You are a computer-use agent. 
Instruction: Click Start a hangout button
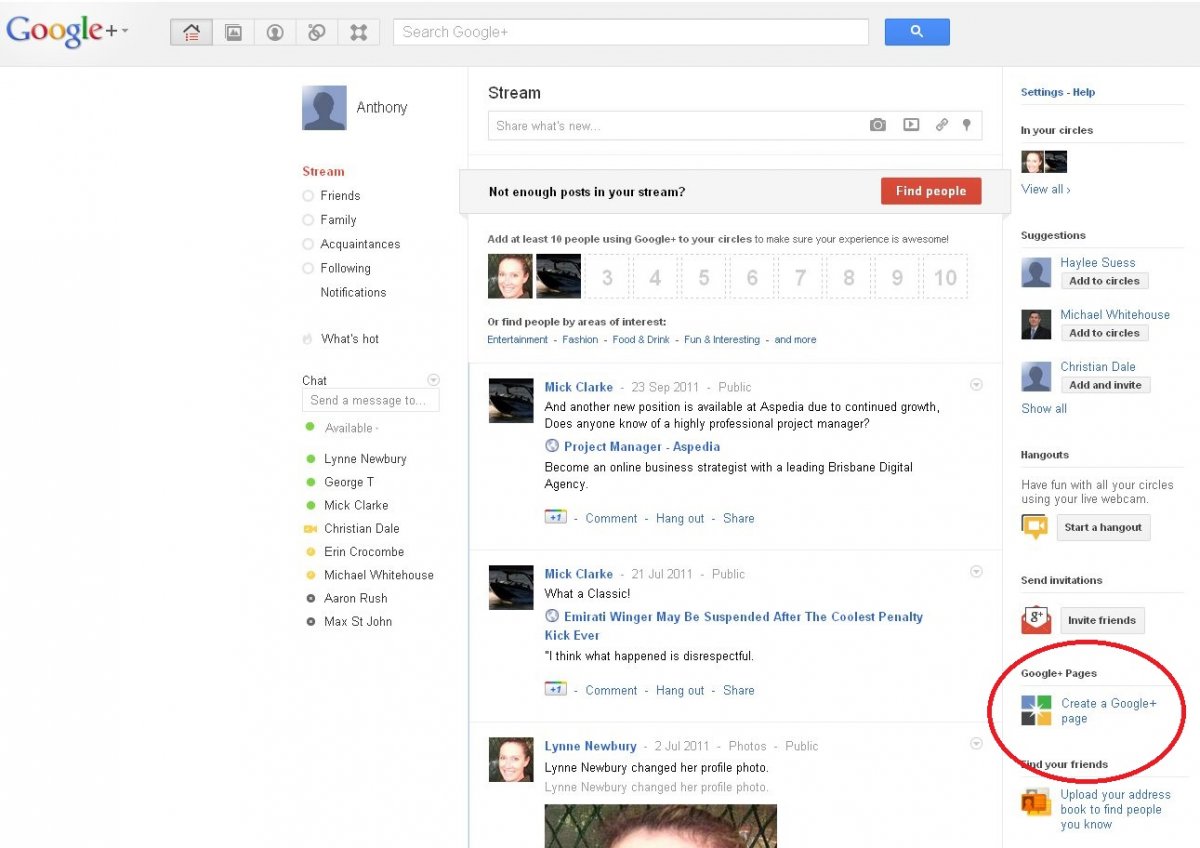coord(1103,527)
